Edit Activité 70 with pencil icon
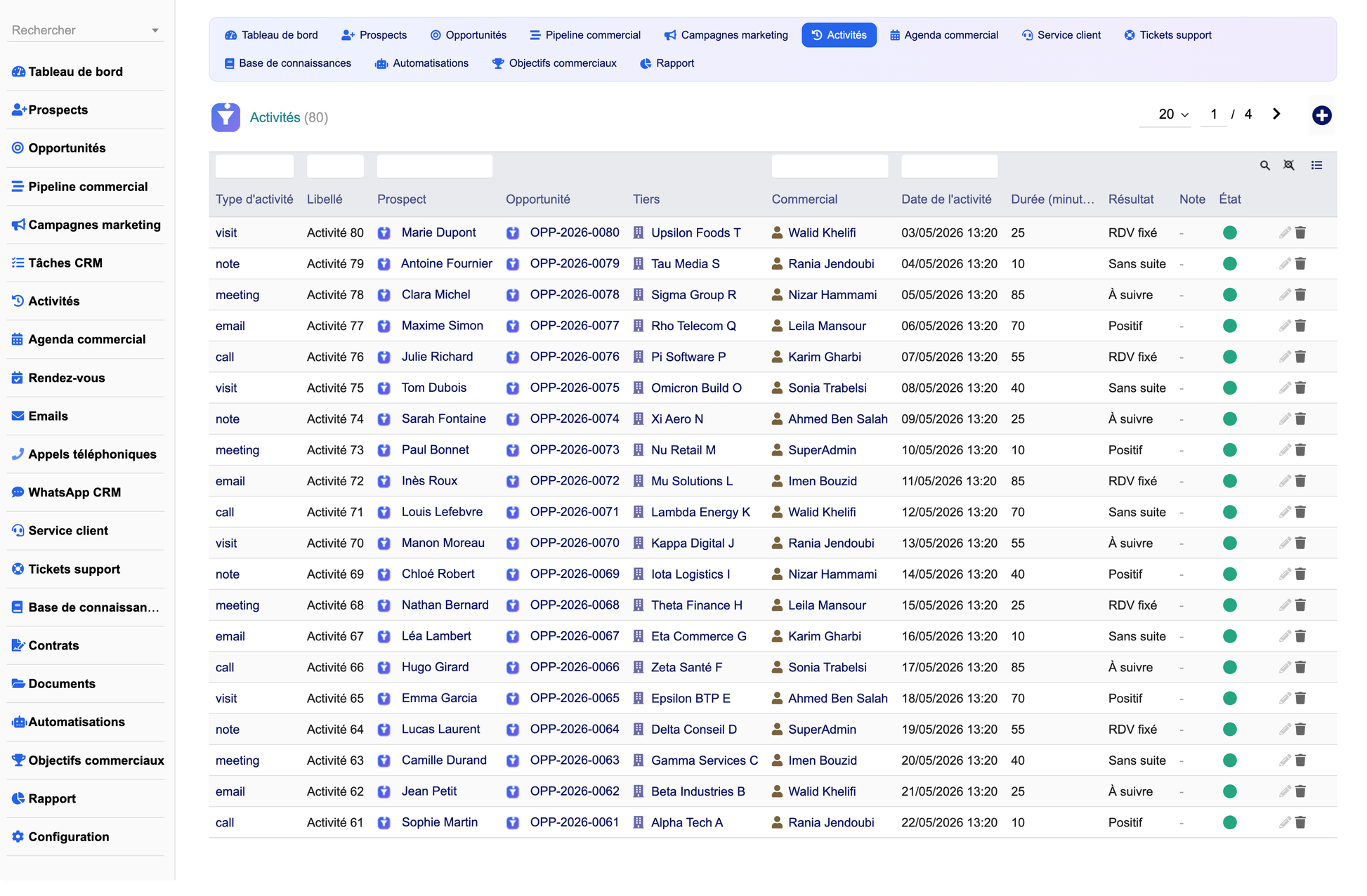The image size is (1367, 896). 1285,543
